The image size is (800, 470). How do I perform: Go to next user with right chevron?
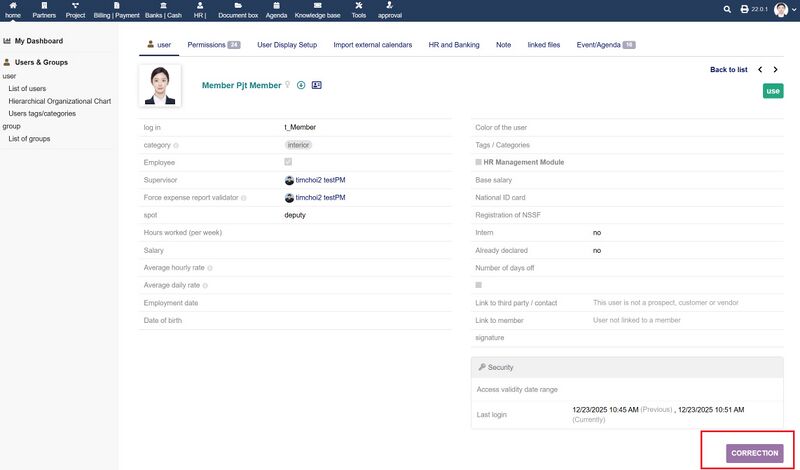pyautogui.click(x=777, y=70)
